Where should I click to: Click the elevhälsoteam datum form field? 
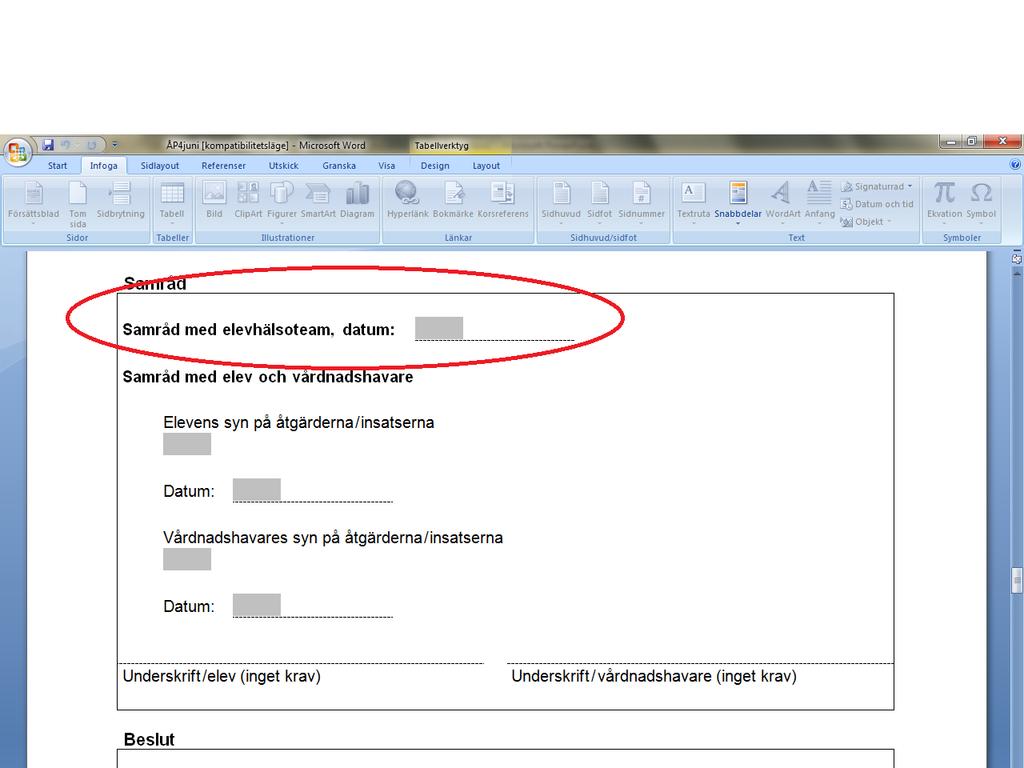click(x=439, y=328)
